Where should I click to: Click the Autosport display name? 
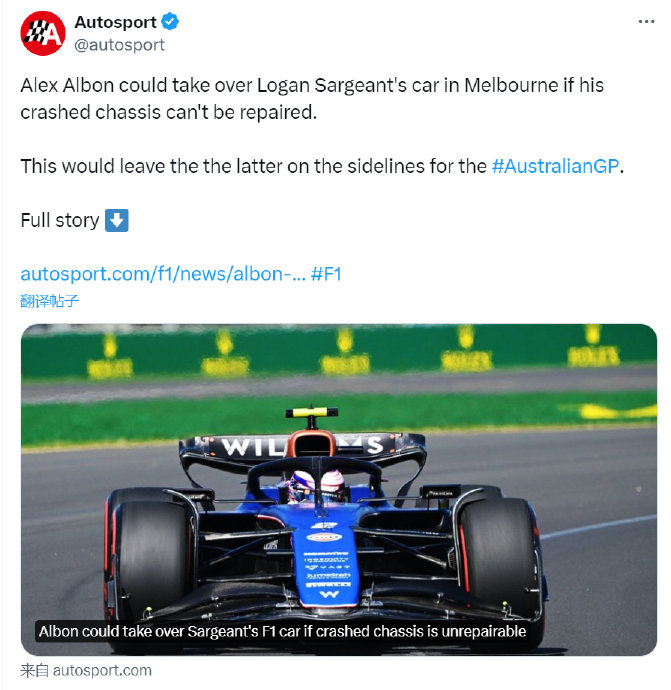point(115,22)
